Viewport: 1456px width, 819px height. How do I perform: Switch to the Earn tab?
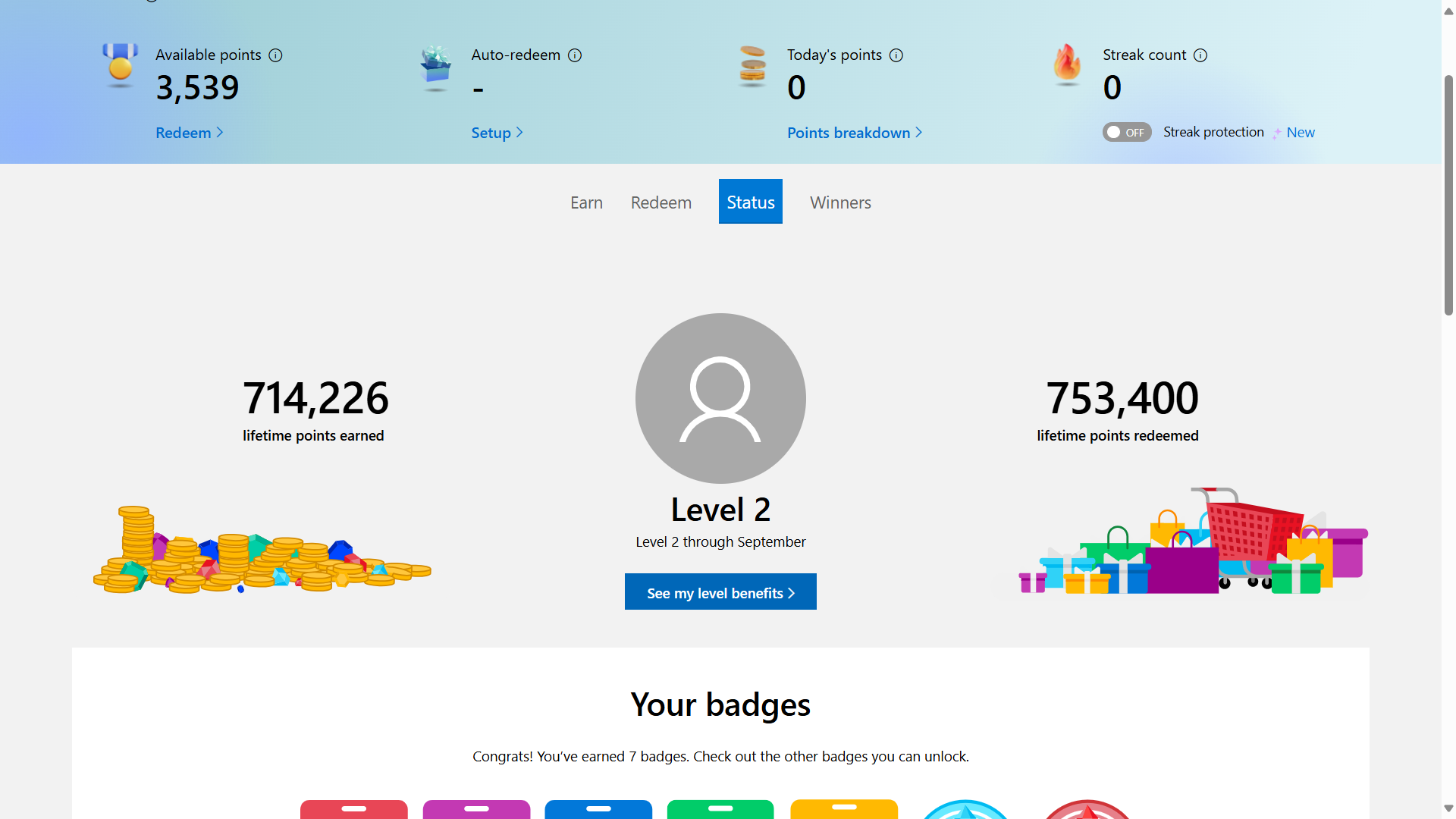click(586, 202)
